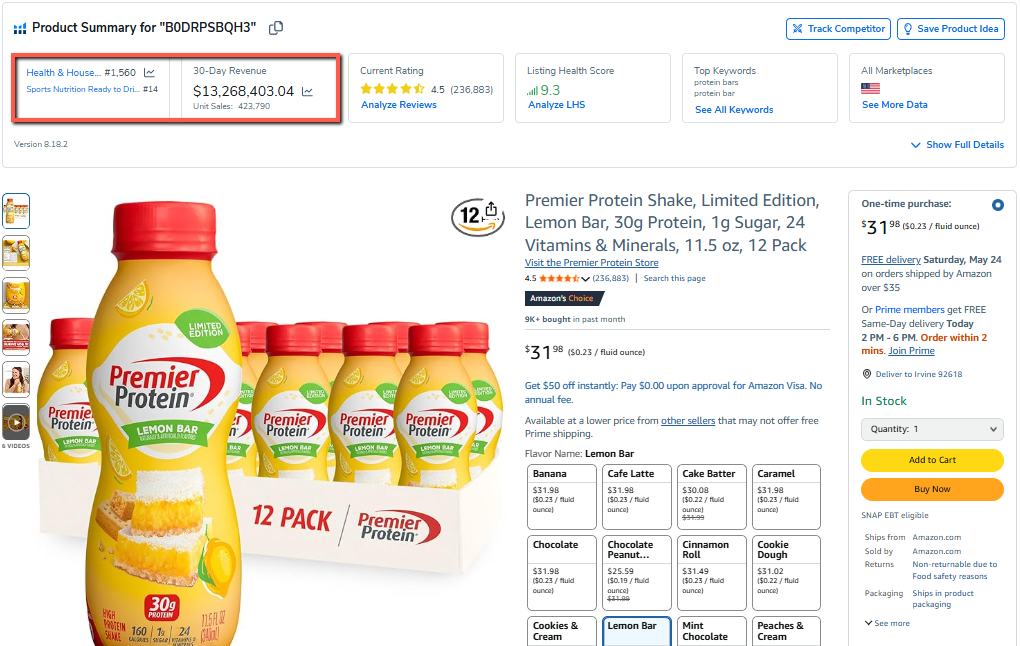This screenshot has height=646, width=1020.
Task: Expand Show Full Details
Action: pyautogui.click(x=957, y=144)
